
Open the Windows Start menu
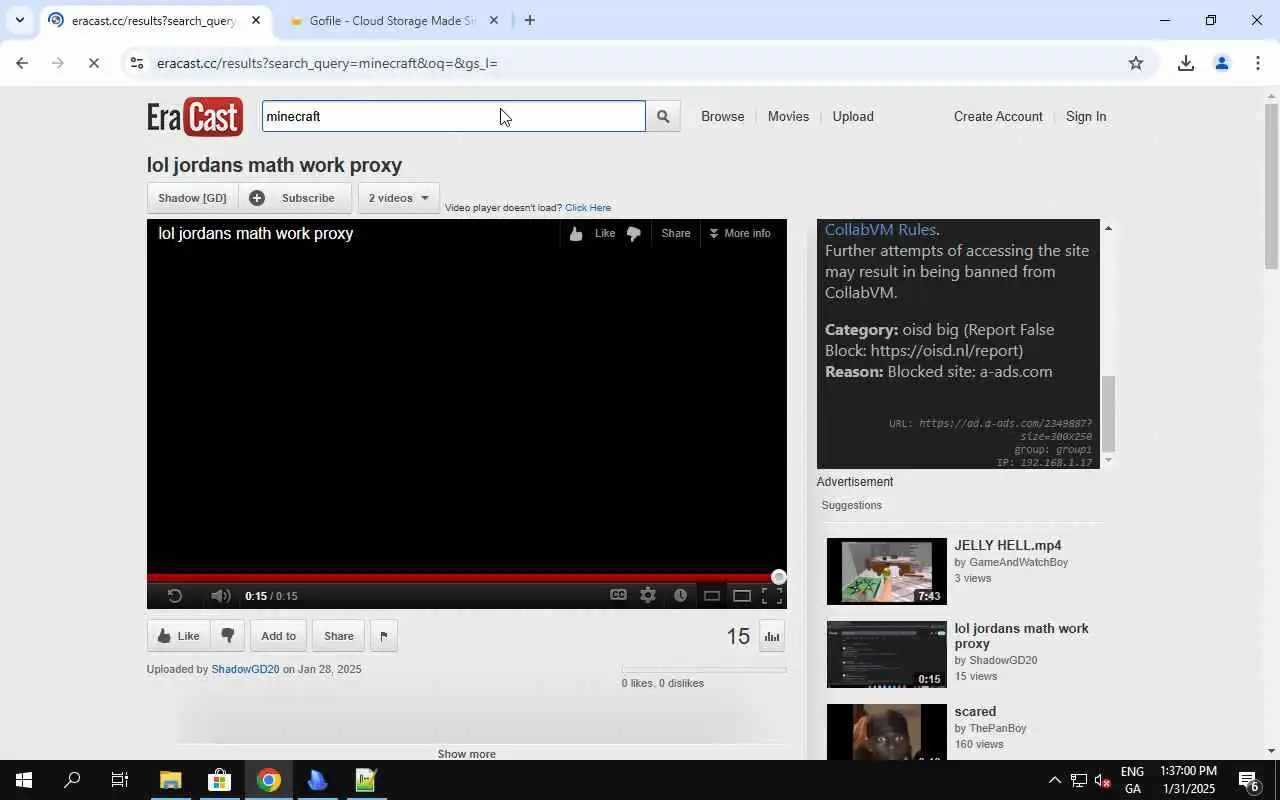tap(23, 780)
